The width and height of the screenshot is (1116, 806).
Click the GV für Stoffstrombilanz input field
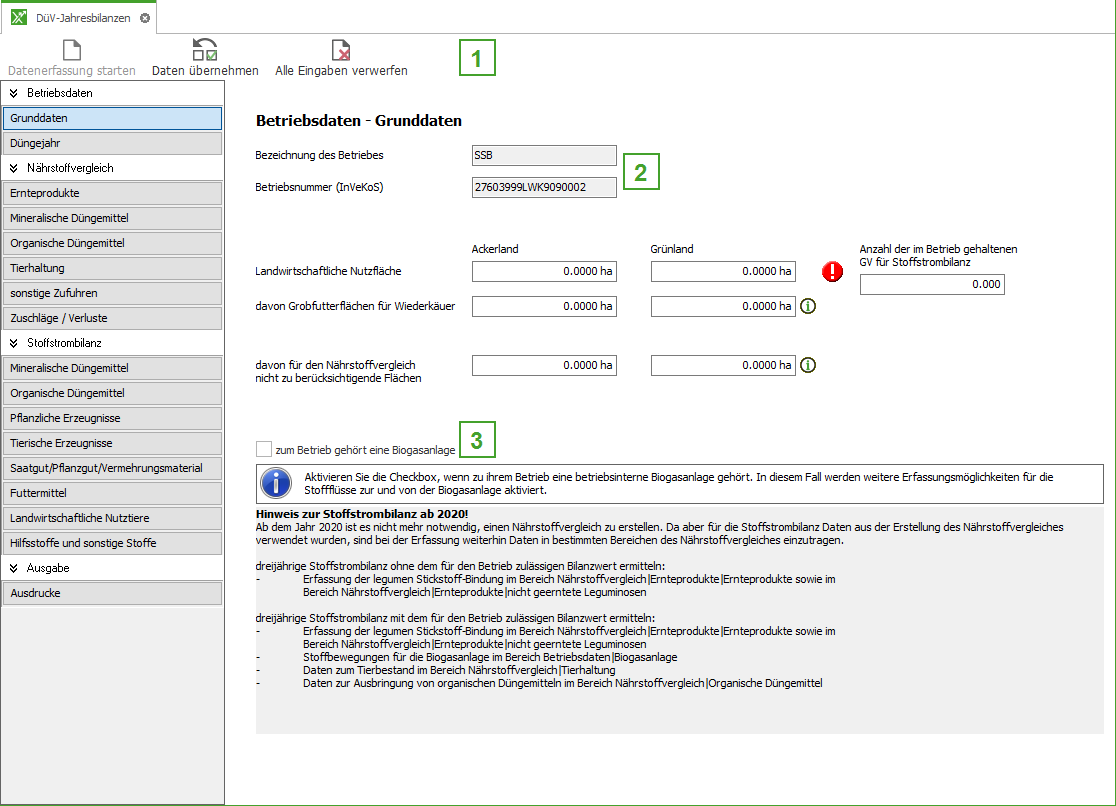click(931, 285)
